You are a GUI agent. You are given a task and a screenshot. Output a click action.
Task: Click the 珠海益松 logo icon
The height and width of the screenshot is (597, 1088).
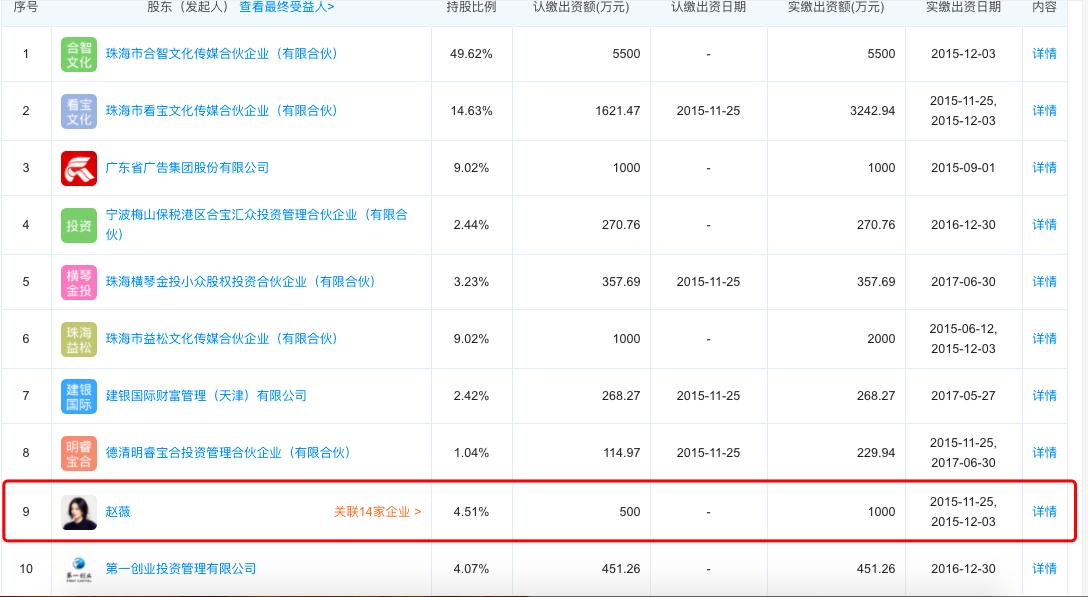pos(78,339)
